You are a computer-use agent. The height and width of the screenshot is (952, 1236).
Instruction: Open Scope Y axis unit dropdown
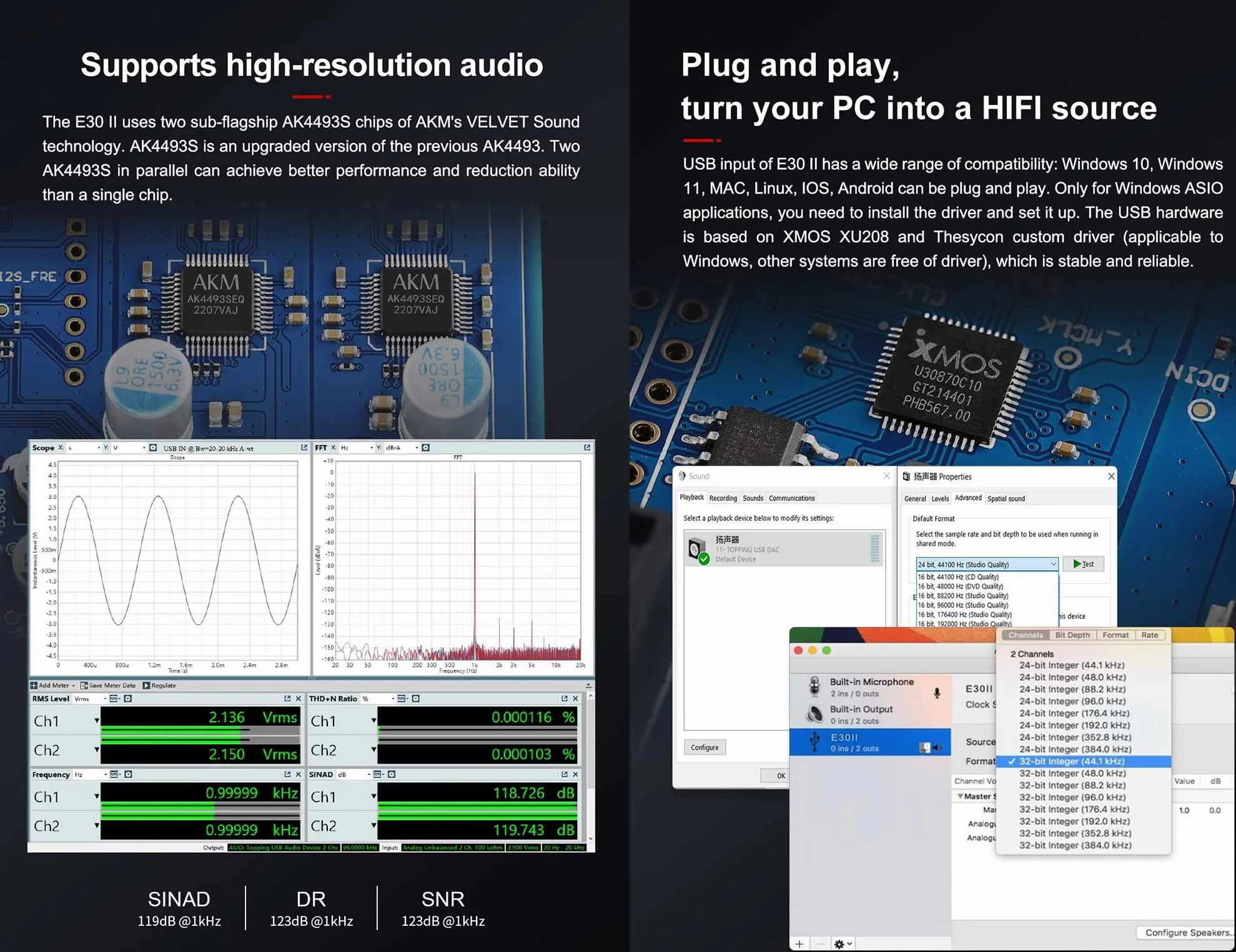click(x=129, y=448)
